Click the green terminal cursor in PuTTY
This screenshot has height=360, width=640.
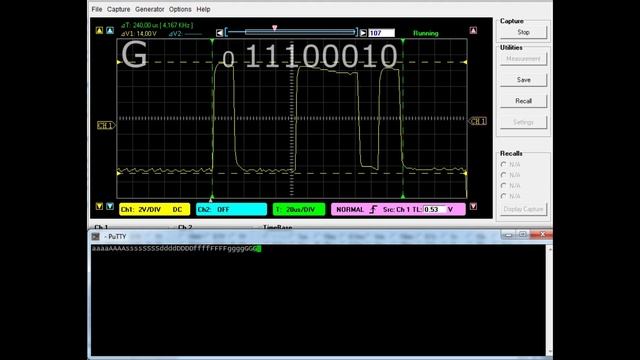click(x=258, y=248)
